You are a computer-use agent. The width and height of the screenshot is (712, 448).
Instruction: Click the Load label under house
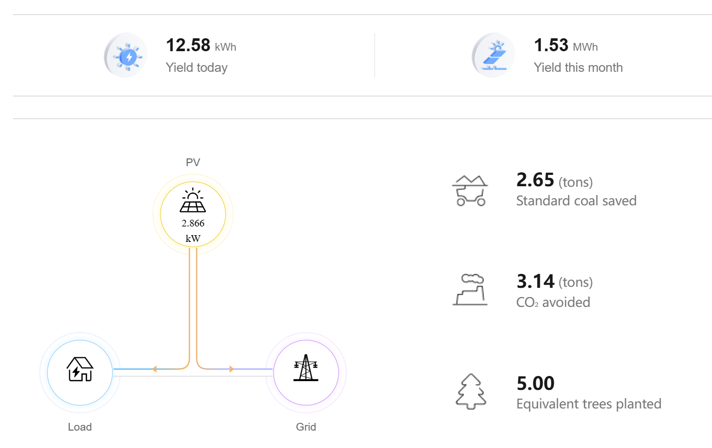tap(80, 427)
